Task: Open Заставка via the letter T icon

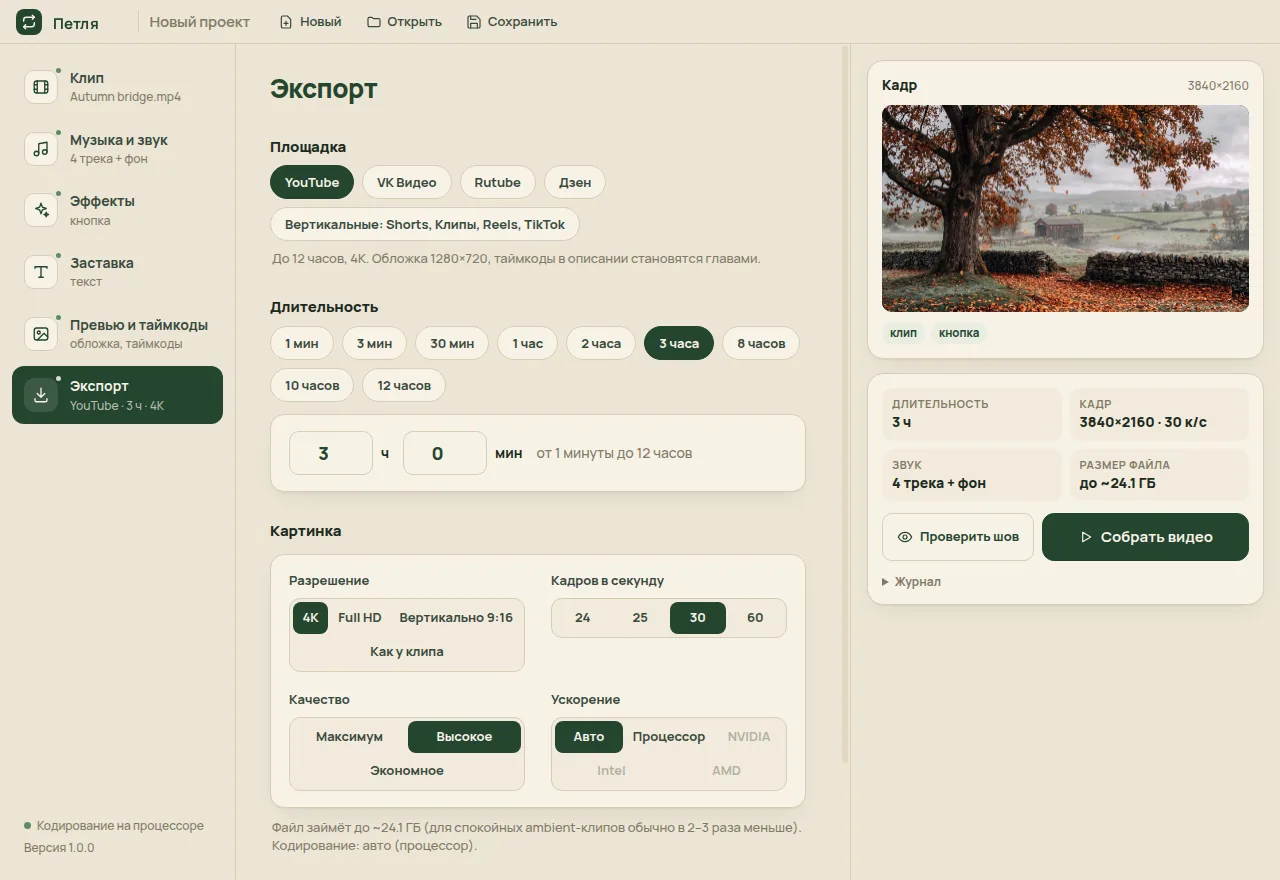Action: point(41,272)
